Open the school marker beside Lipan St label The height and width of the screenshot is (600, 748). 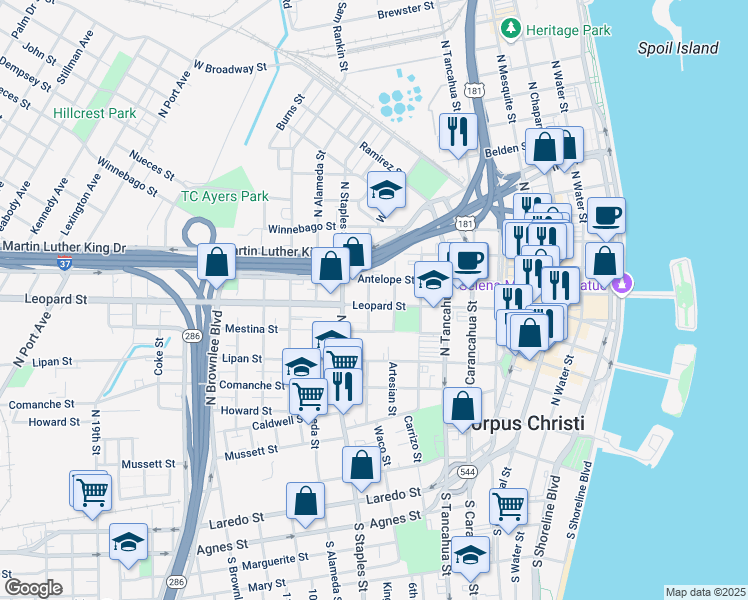click(301, 367)
